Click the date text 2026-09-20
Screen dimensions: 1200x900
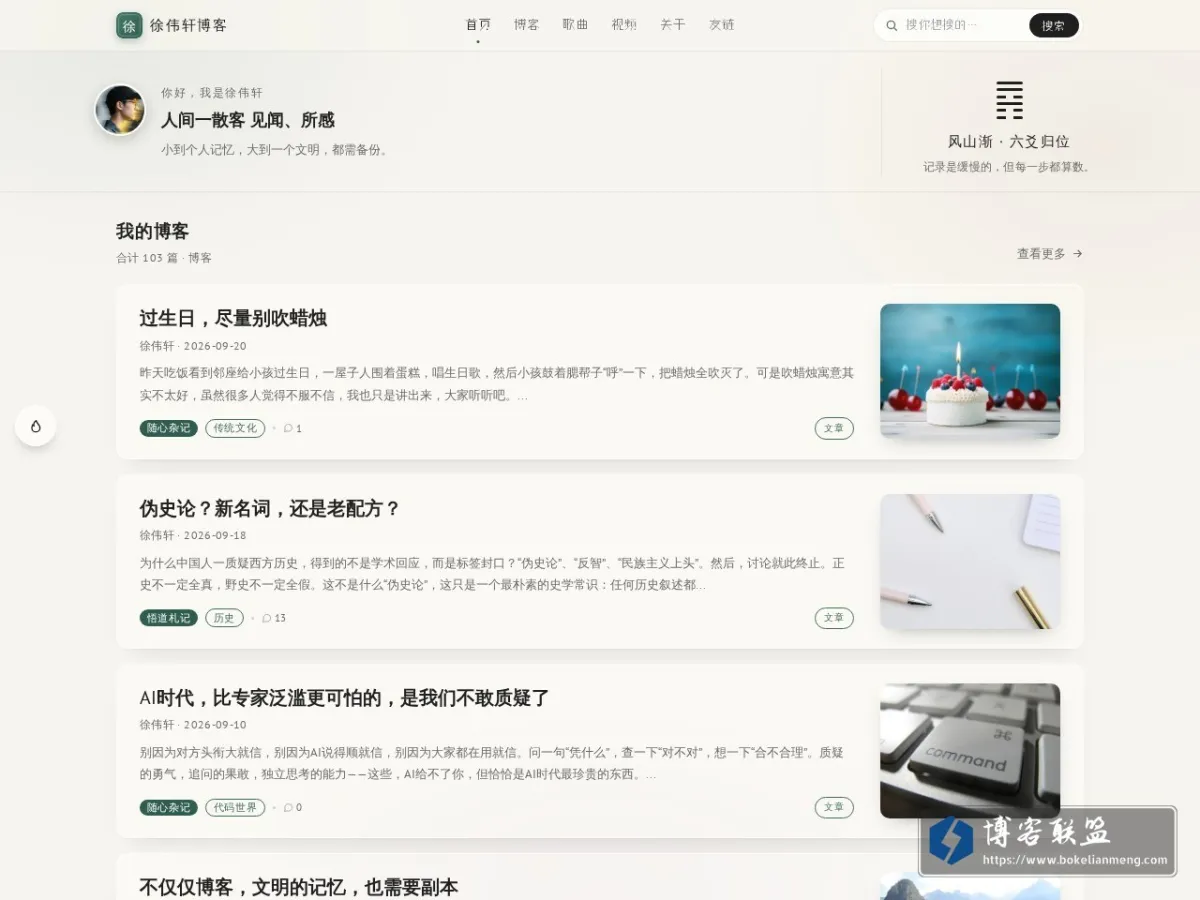click(x=215, y=346)
